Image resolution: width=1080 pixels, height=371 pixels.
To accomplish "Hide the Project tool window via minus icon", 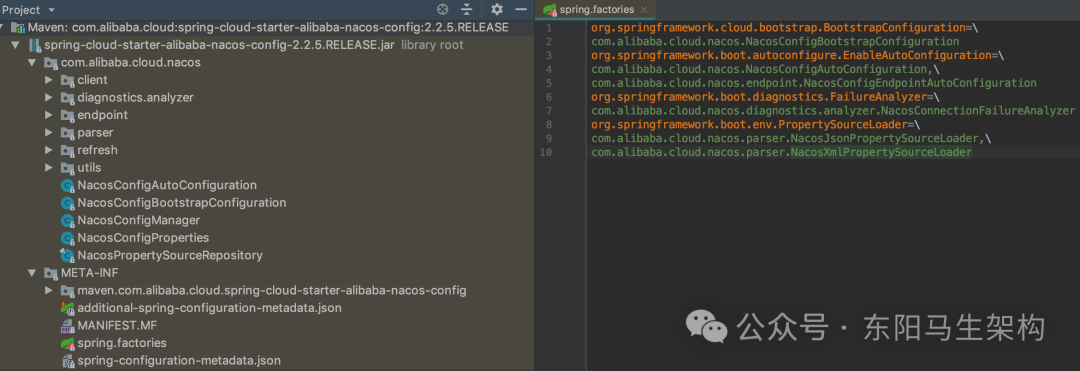I will pos(521,10).
